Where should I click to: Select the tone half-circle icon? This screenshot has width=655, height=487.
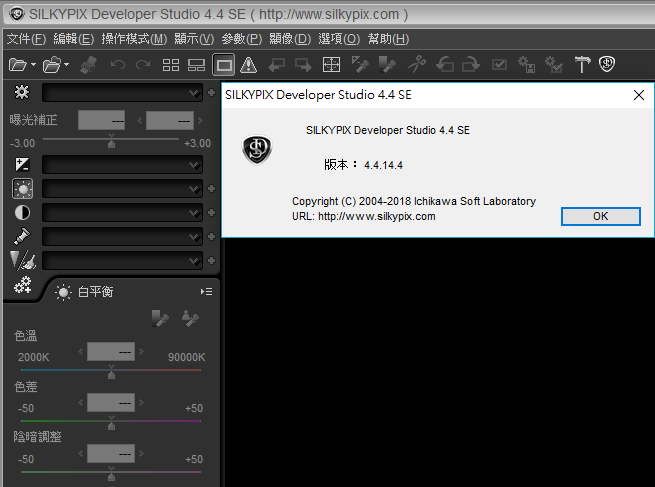[22, 213]
